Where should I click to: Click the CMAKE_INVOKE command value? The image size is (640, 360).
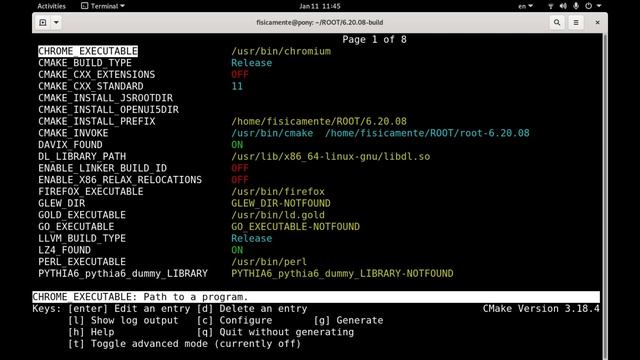point(380,133)
